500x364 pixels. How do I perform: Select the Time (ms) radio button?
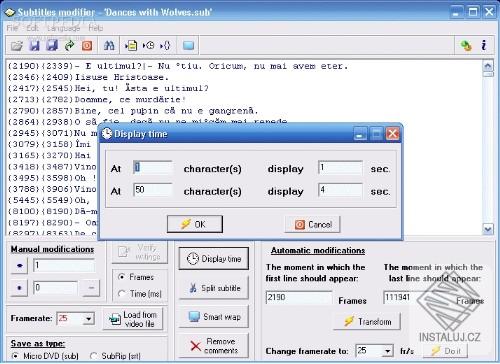(x=140, y=294)
